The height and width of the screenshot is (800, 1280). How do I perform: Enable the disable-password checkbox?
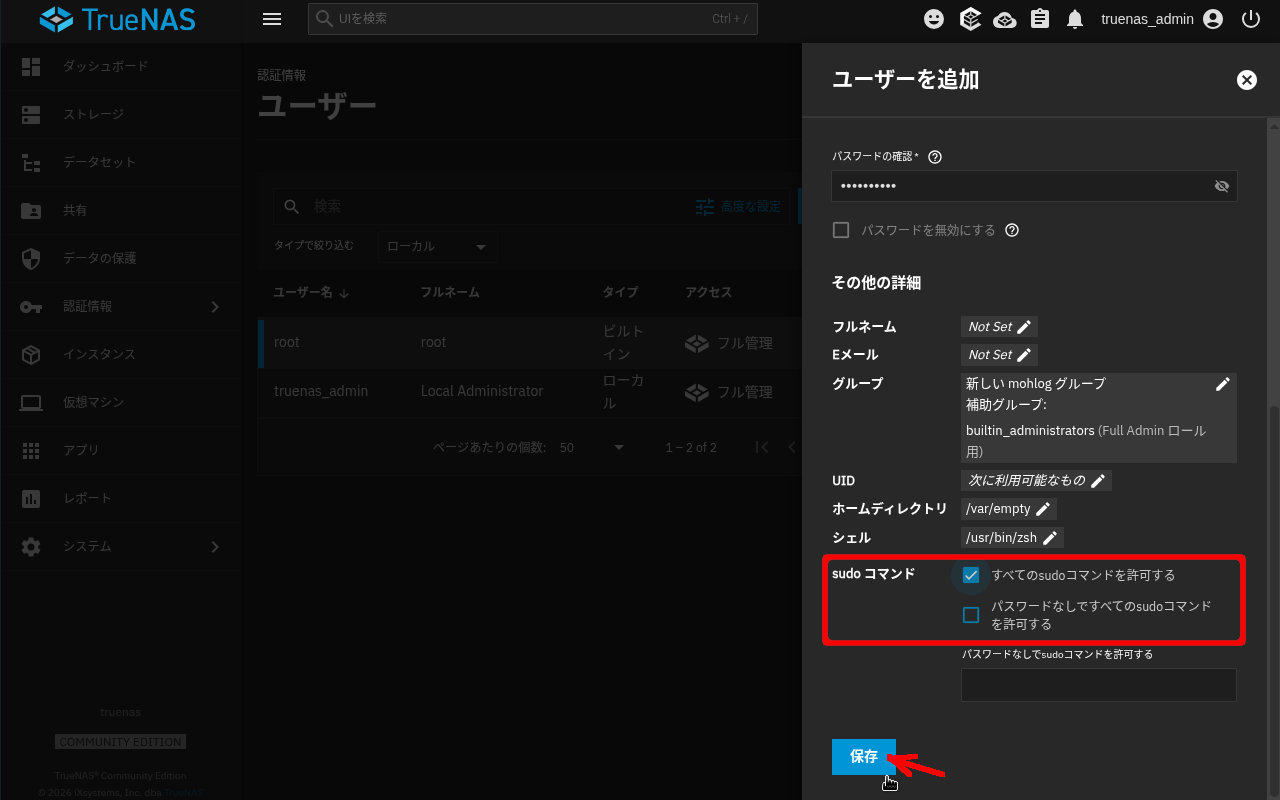click(x=841, y=230)
